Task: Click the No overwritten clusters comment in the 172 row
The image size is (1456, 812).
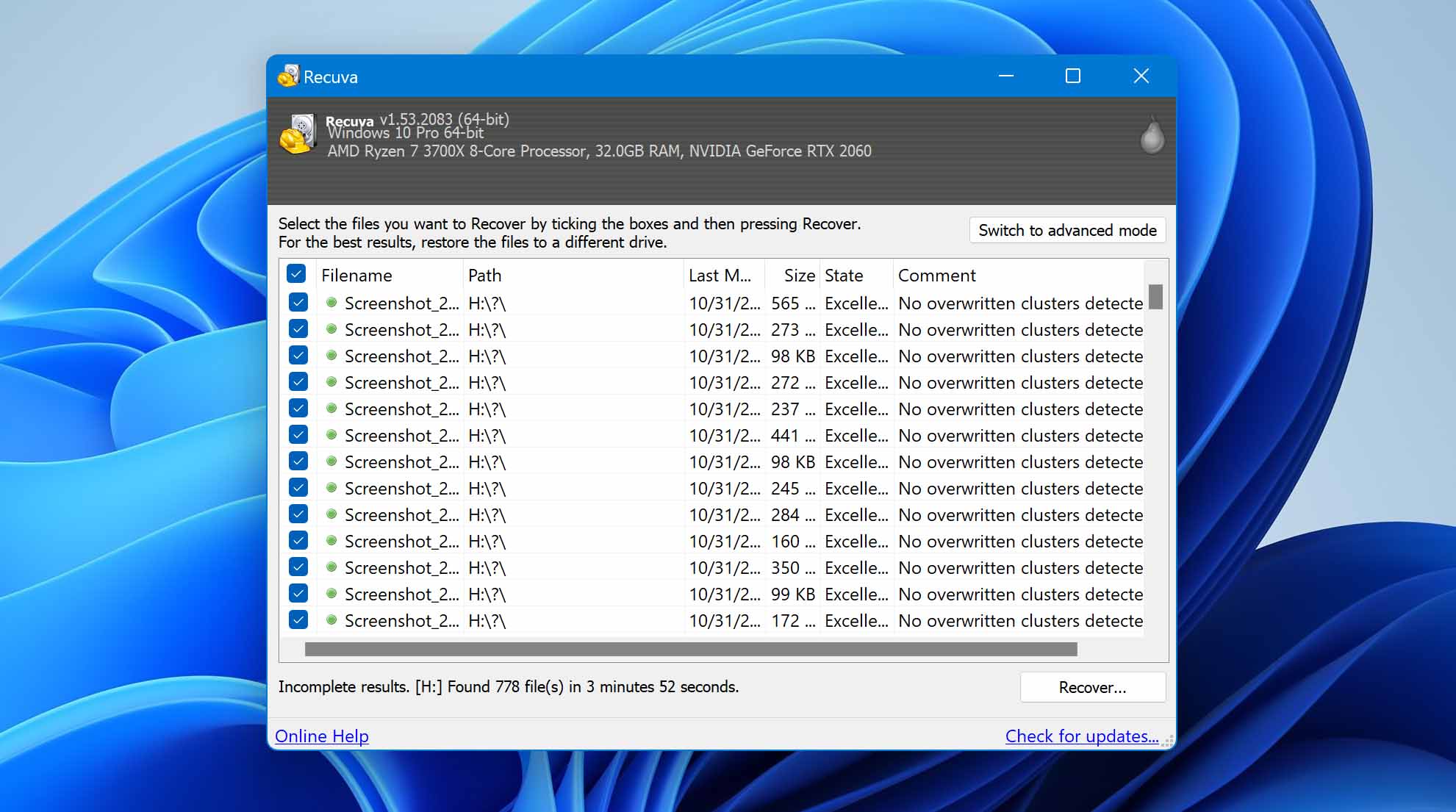Action: 1020,621
